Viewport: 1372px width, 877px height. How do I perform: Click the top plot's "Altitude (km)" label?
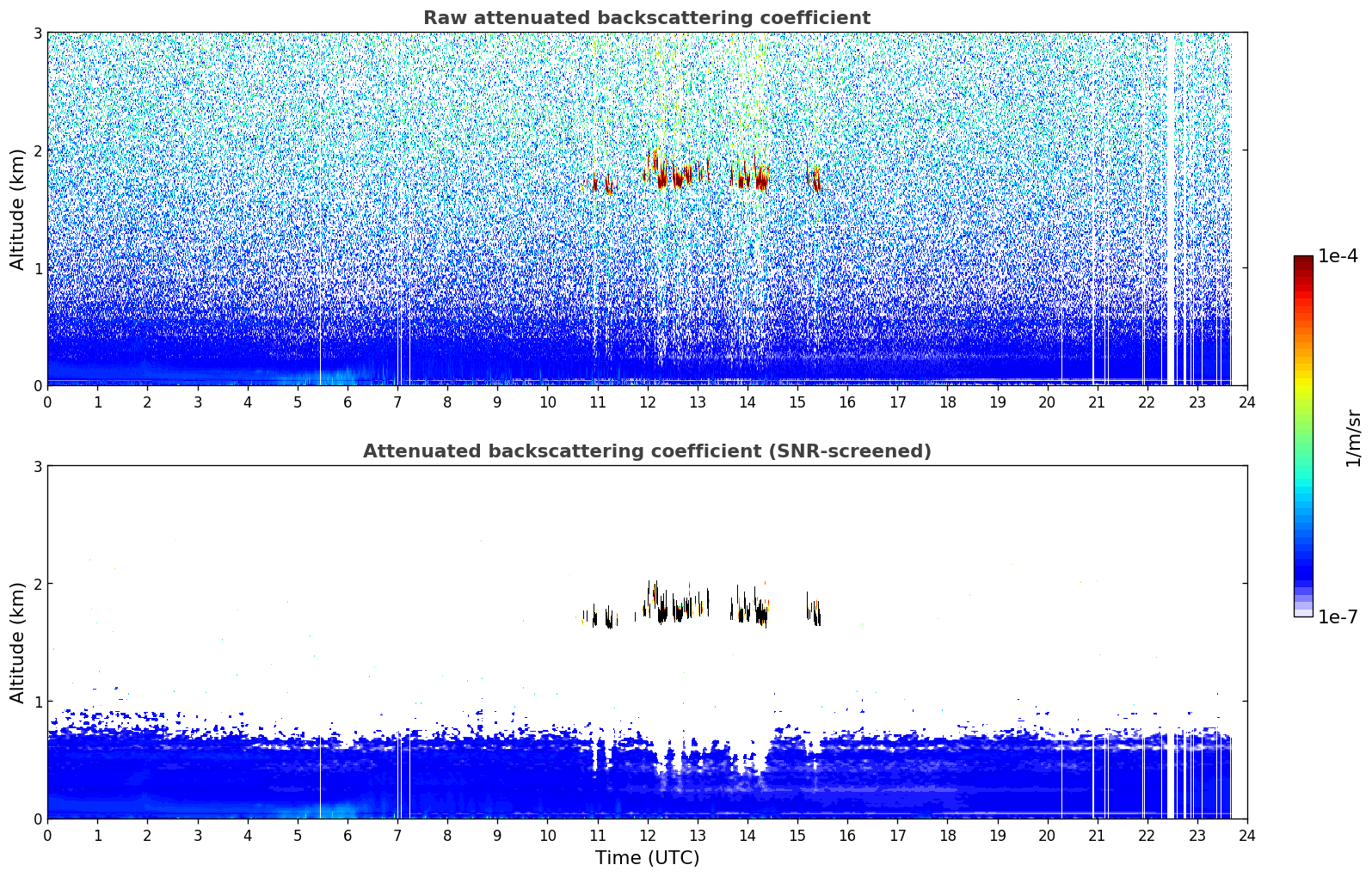pyautogui.click(x=17, y=209)
